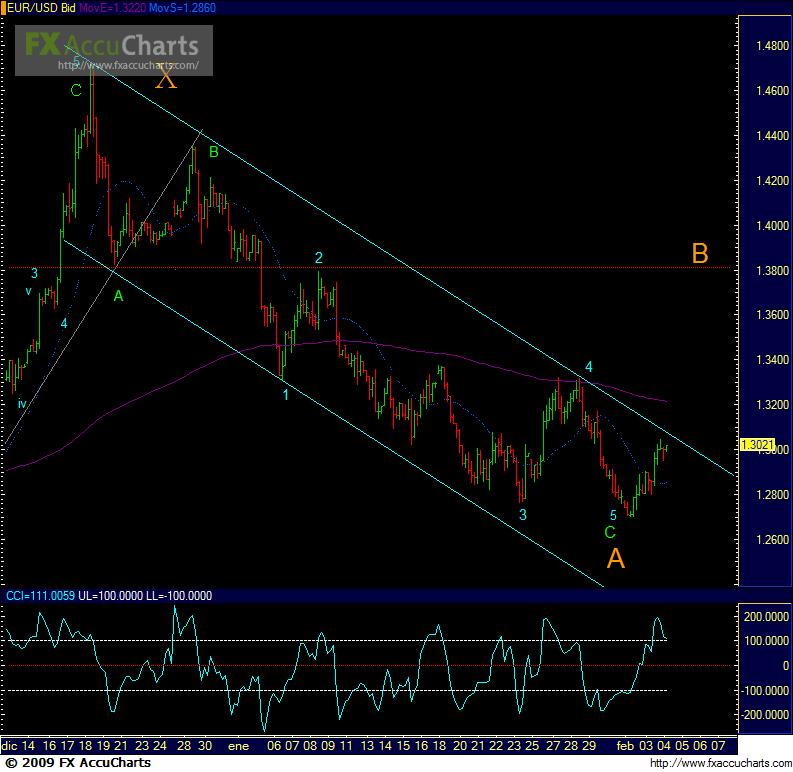Select the large orange B wave label
The height and width of the screenshot is (772, 793).
point(700,254)
